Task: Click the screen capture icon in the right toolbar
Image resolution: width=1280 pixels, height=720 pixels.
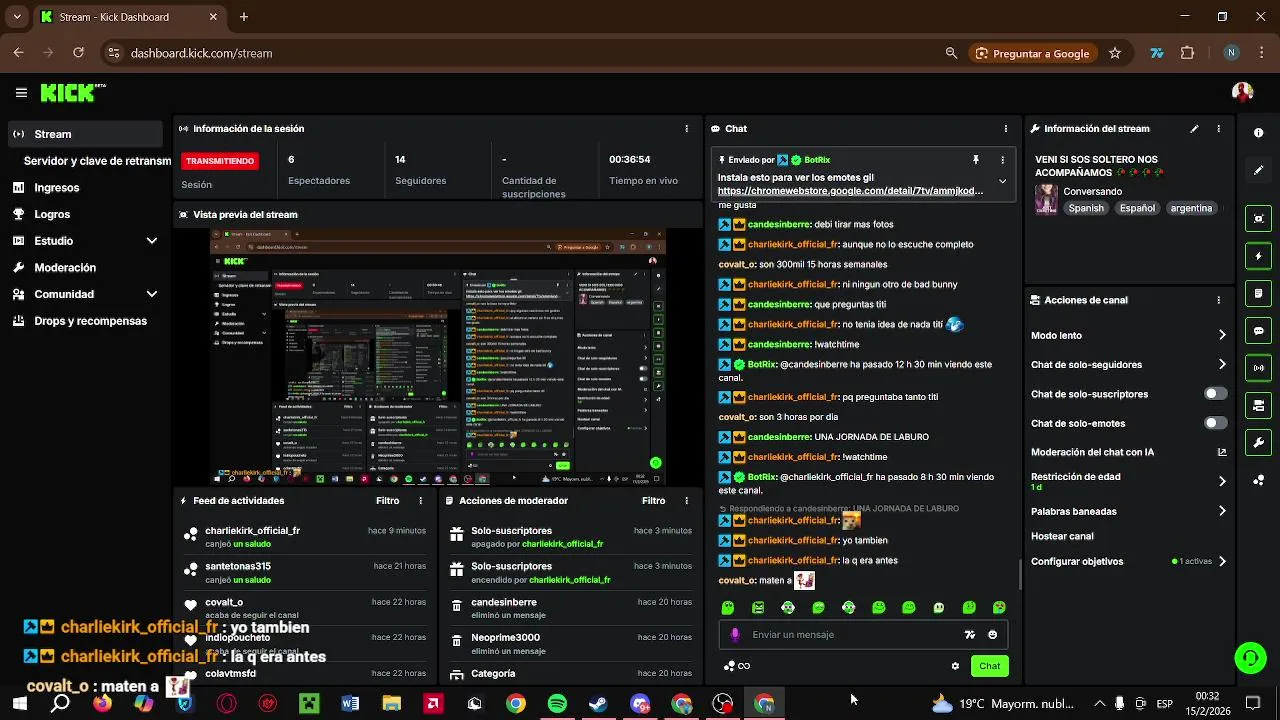Action: click(1258, 219)
